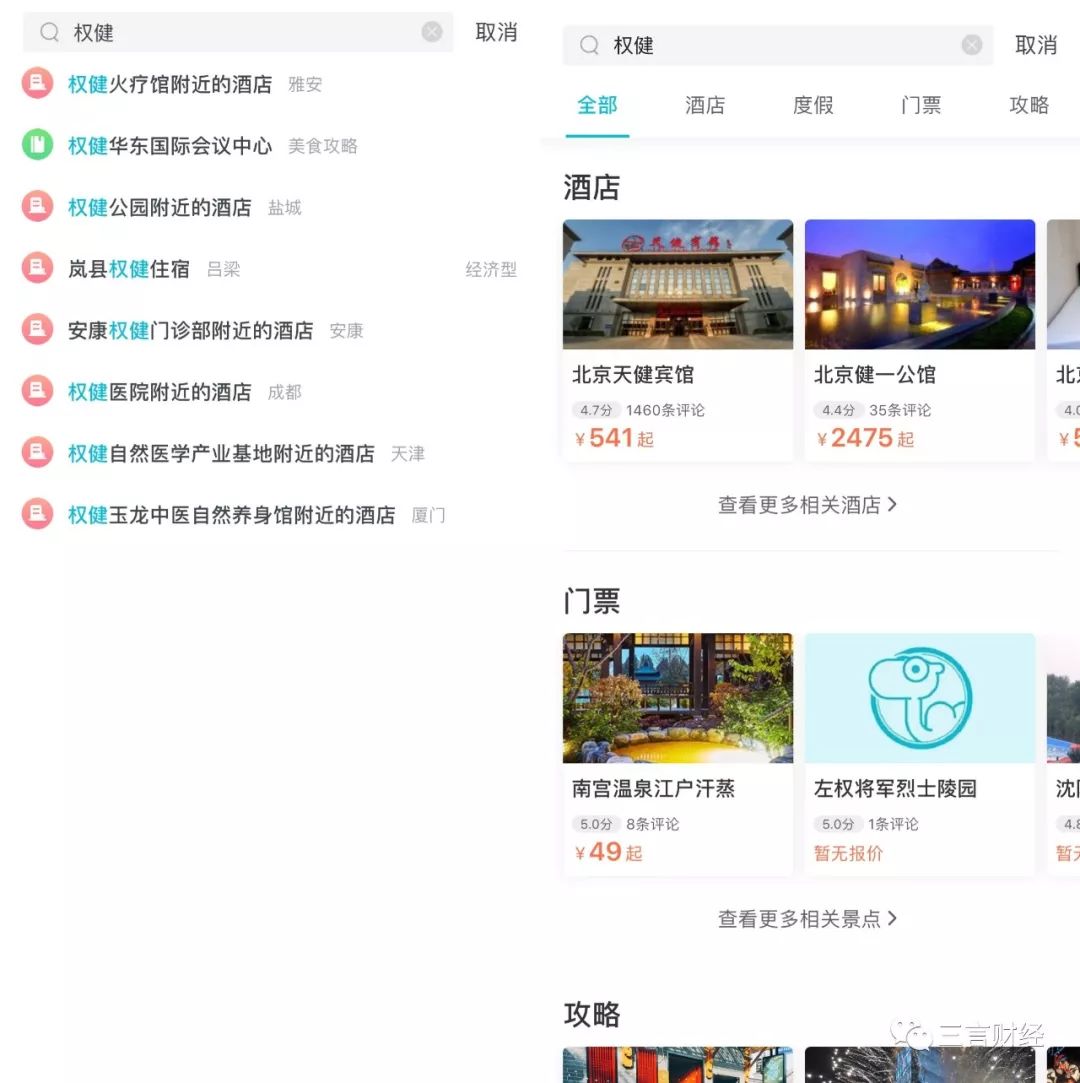Click hotel icon beside 权健自然医学产业基地附近的酒店
Screen dimensions: 1080x1083
[x=37, y=452]
